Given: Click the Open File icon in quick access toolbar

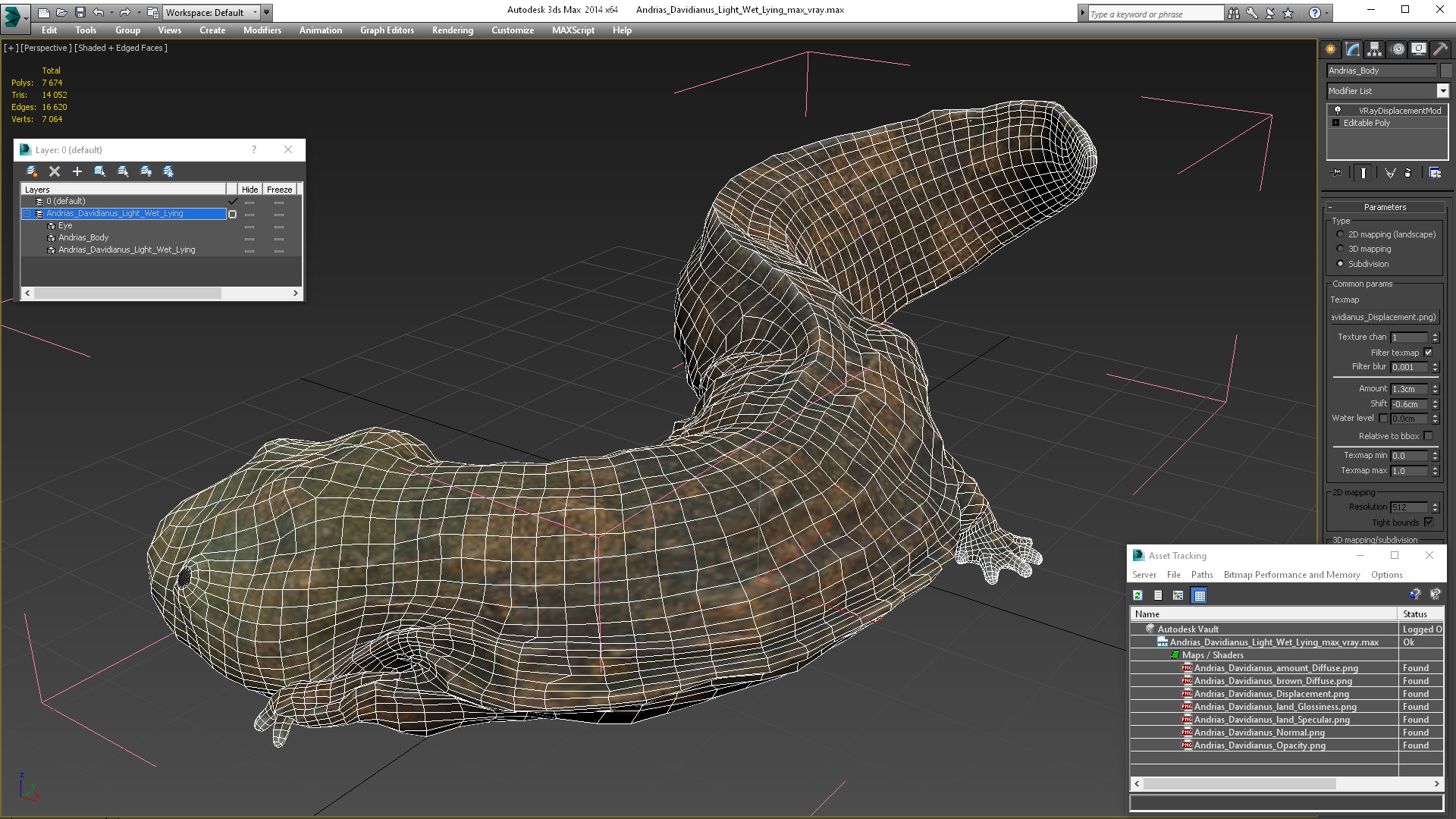Looking at the screenshot, I should tap(61, 12).
